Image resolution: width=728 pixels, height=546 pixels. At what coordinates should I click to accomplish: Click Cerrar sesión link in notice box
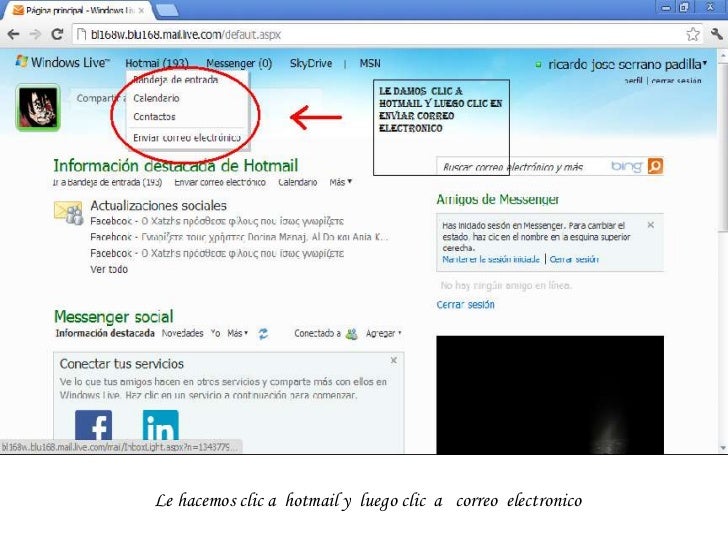pyautogui.click(x=574, y=259)
